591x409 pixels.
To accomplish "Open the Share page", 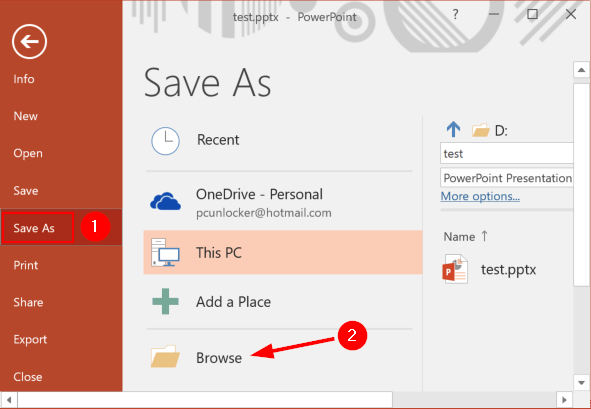I will (28, 302).
